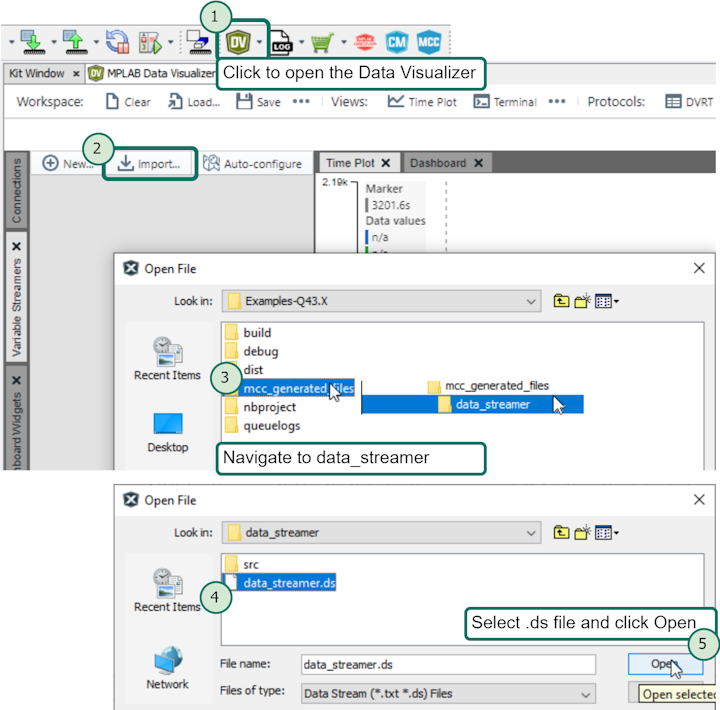This screenshot has width=720, height=710.
Task: Open Files of type dropdown
Action: click(x=448, y=693)
